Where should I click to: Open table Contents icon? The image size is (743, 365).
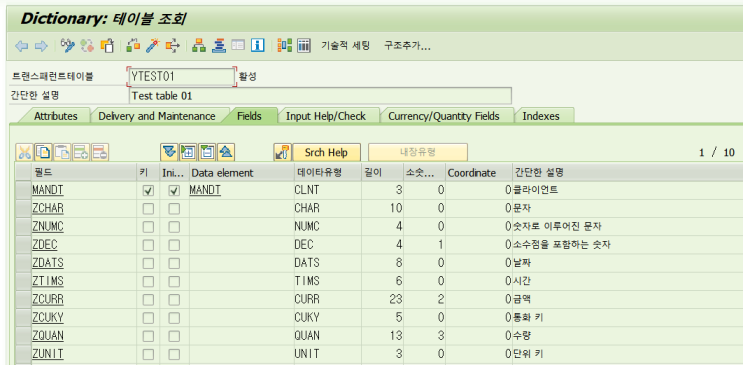304,46
